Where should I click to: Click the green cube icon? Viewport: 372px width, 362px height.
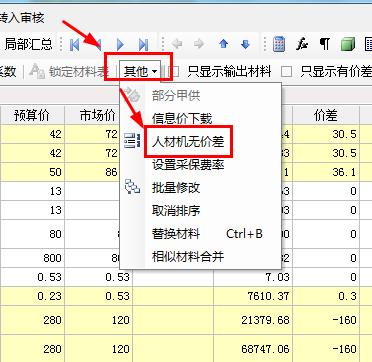pos(348,44)
